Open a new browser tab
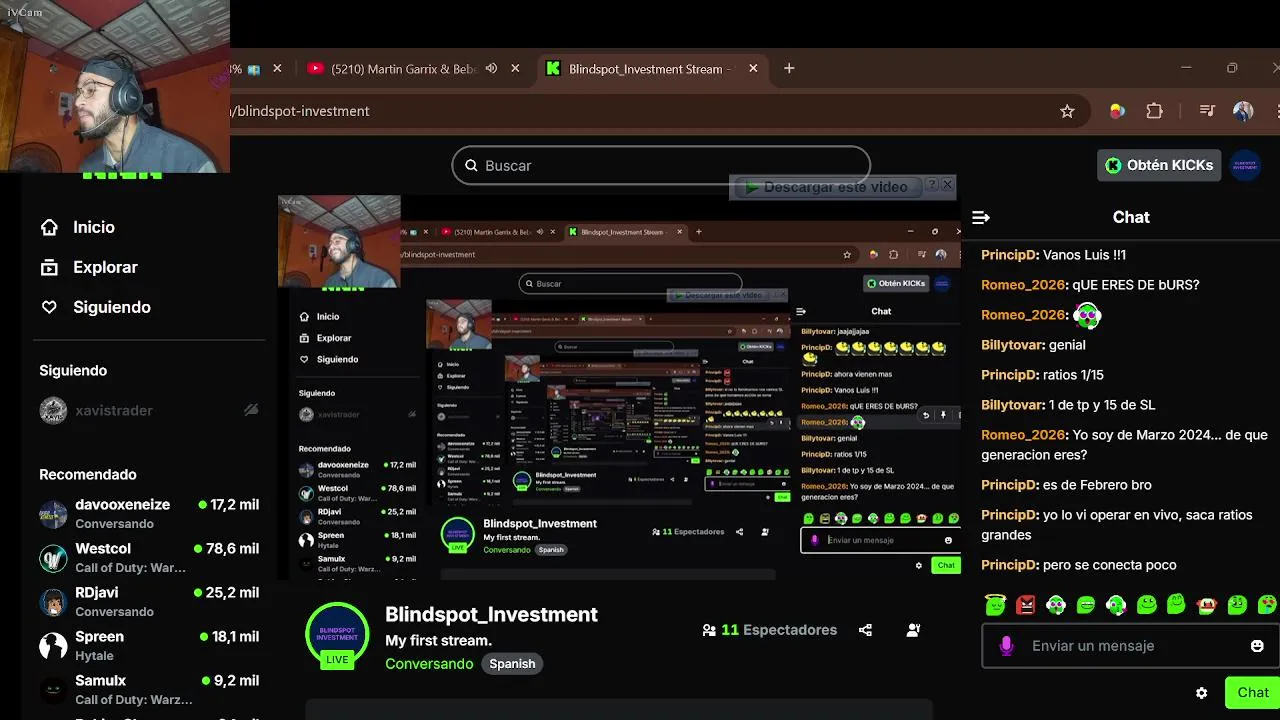This screenshot has width=1280, height=720. tap(789, 68)
